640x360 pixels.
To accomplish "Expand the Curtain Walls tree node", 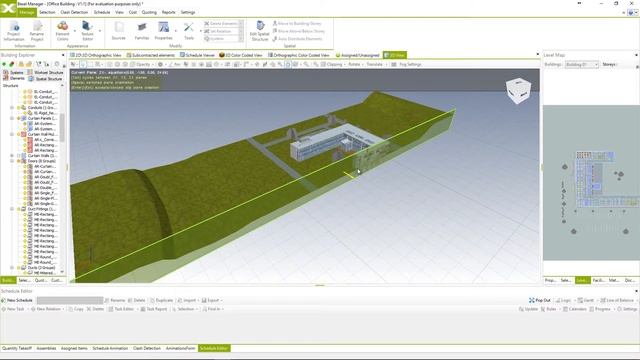I will (12, 156).
